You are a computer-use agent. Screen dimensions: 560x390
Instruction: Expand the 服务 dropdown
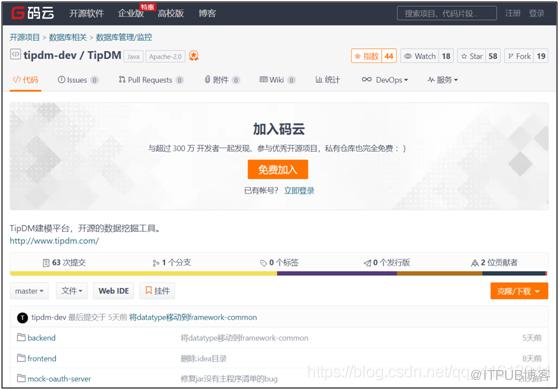(x=442, y=80)
